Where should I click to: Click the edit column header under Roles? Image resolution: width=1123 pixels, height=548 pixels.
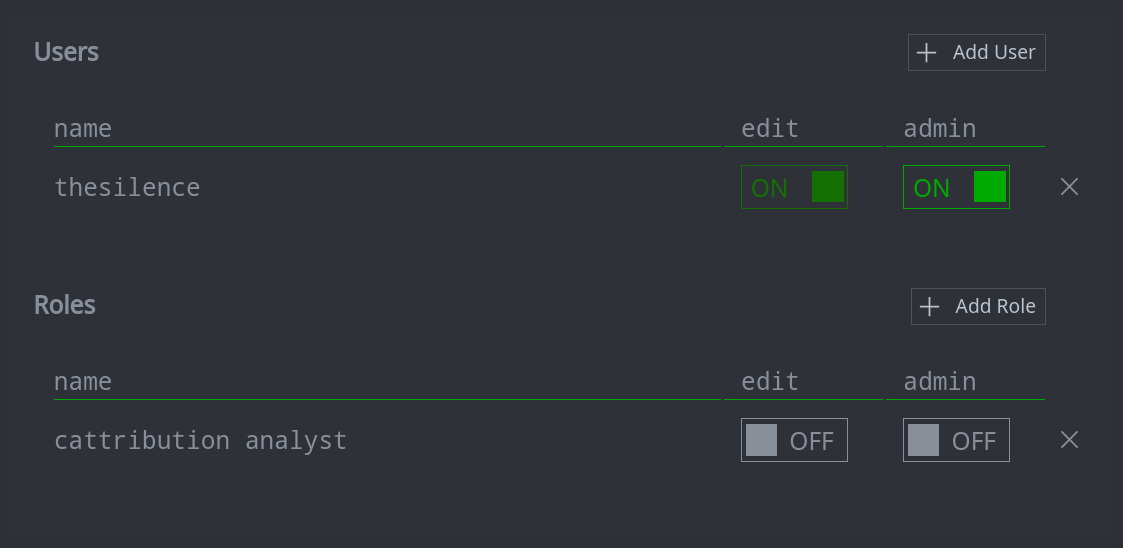pos(770,382)
